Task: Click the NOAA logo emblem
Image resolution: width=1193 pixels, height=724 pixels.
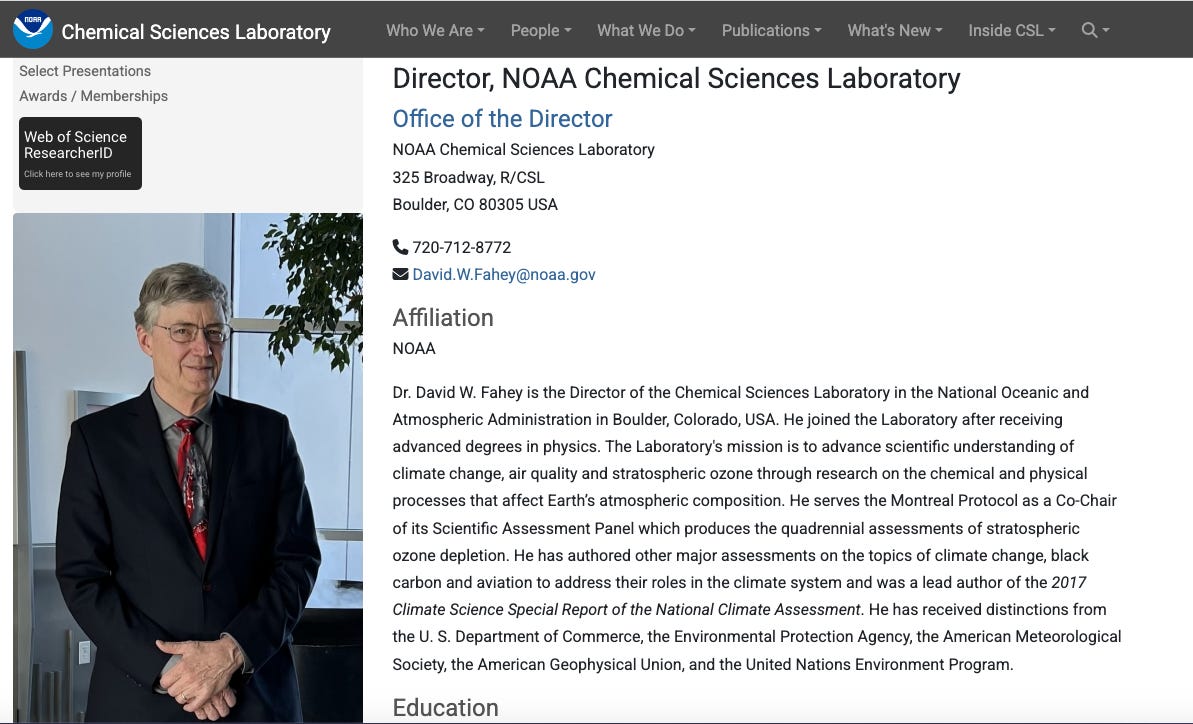Action: point(33,30)
